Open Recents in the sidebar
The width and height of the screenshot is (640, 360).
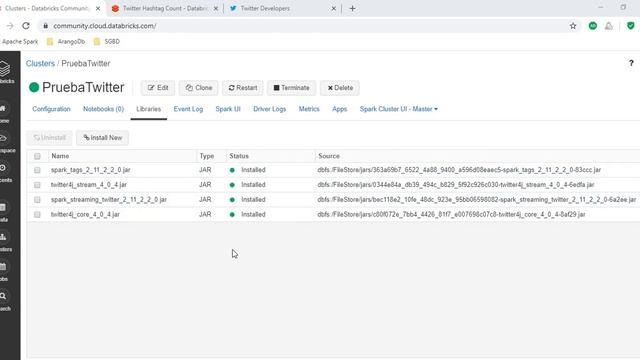point(4,172)
